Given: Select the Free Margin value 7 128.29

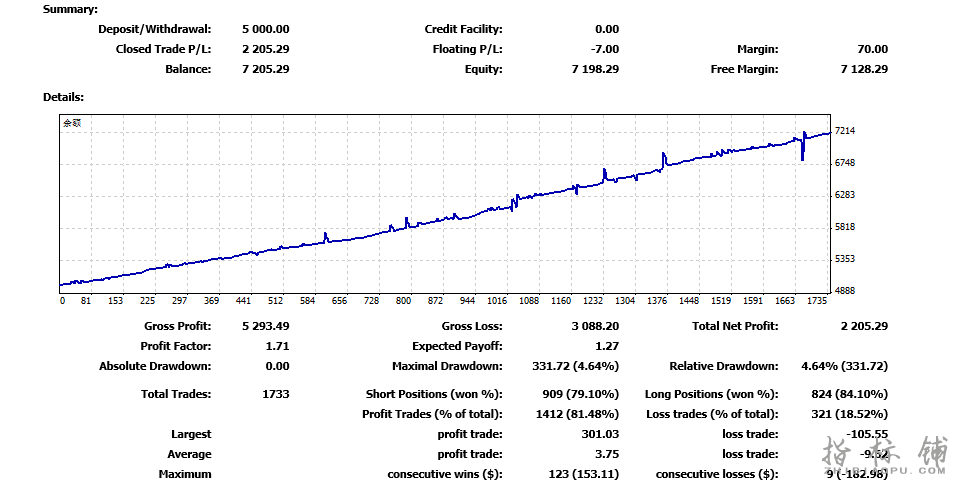Looking at the screenshot, I should click(864, 70).
